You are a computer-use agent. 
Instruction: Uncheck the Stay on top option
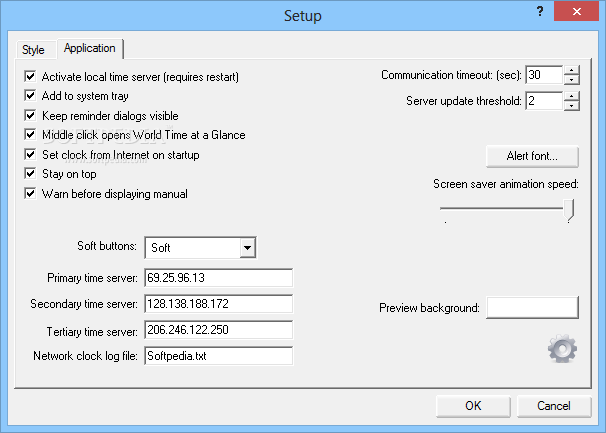pos(30,174)
